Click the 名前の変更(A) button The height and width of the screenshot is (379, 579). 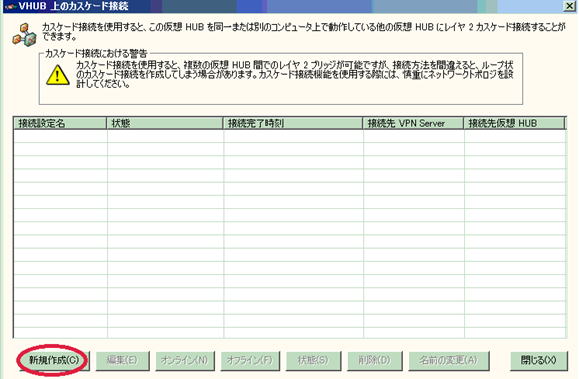(x=449, y=361)
